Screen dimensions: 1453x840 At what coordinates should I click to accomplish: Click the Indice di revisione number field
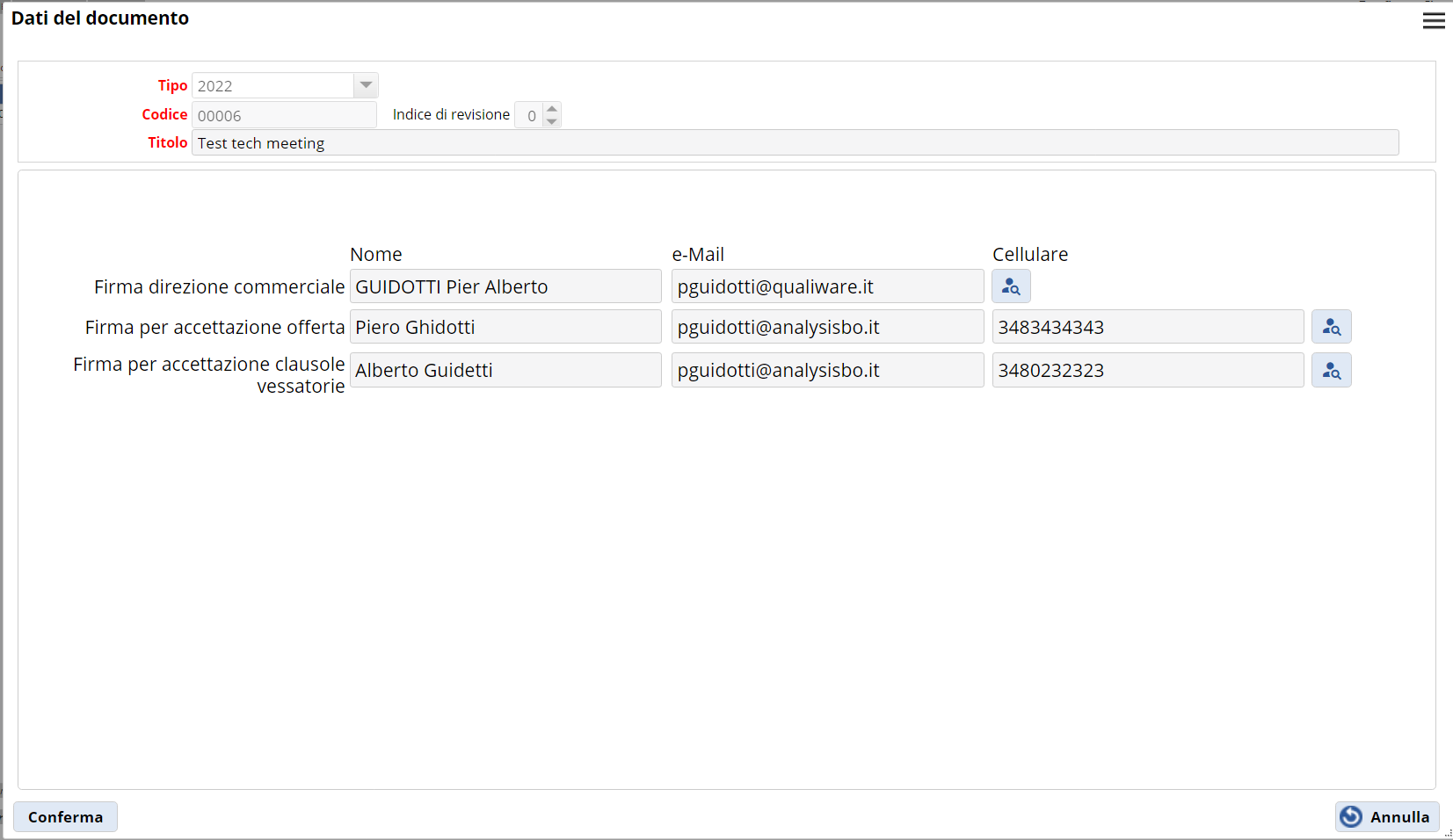[529, 115]
